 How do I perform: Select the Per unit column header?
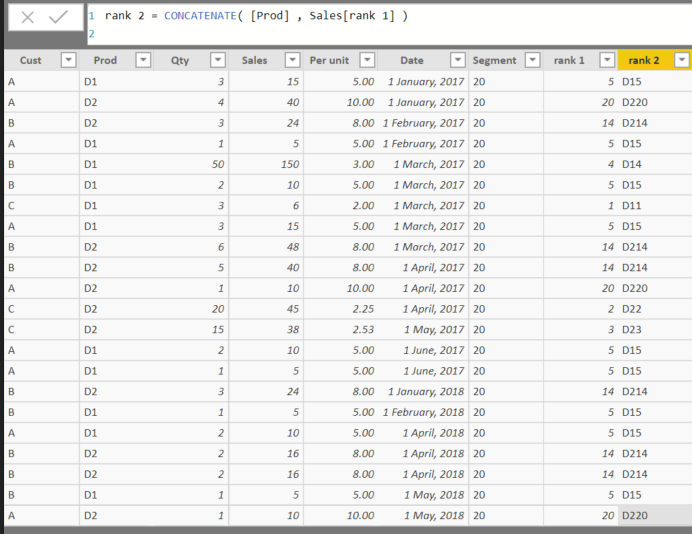tap(329, 60)
